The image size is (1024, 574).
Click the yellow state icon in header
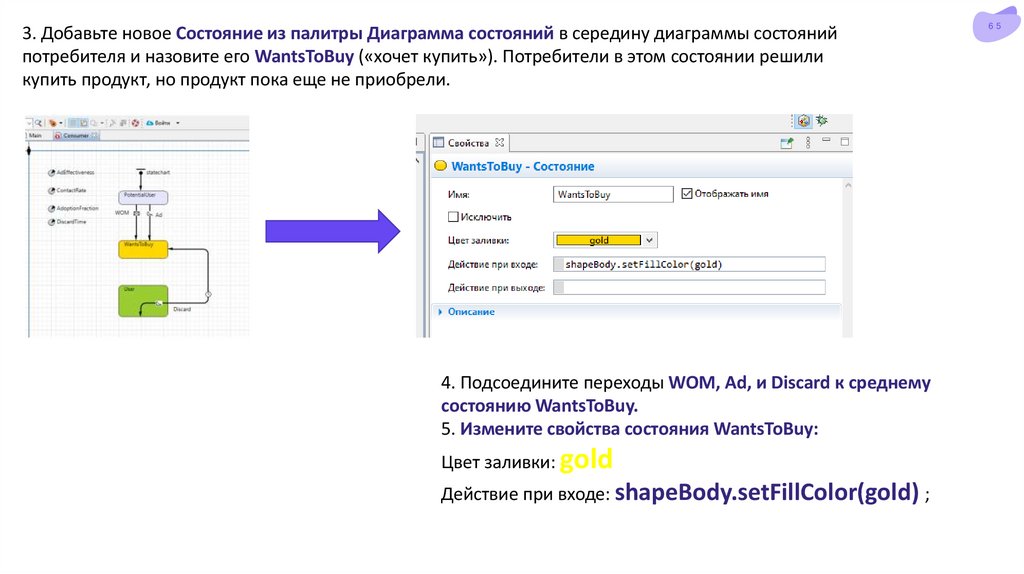tap(441, 166)
